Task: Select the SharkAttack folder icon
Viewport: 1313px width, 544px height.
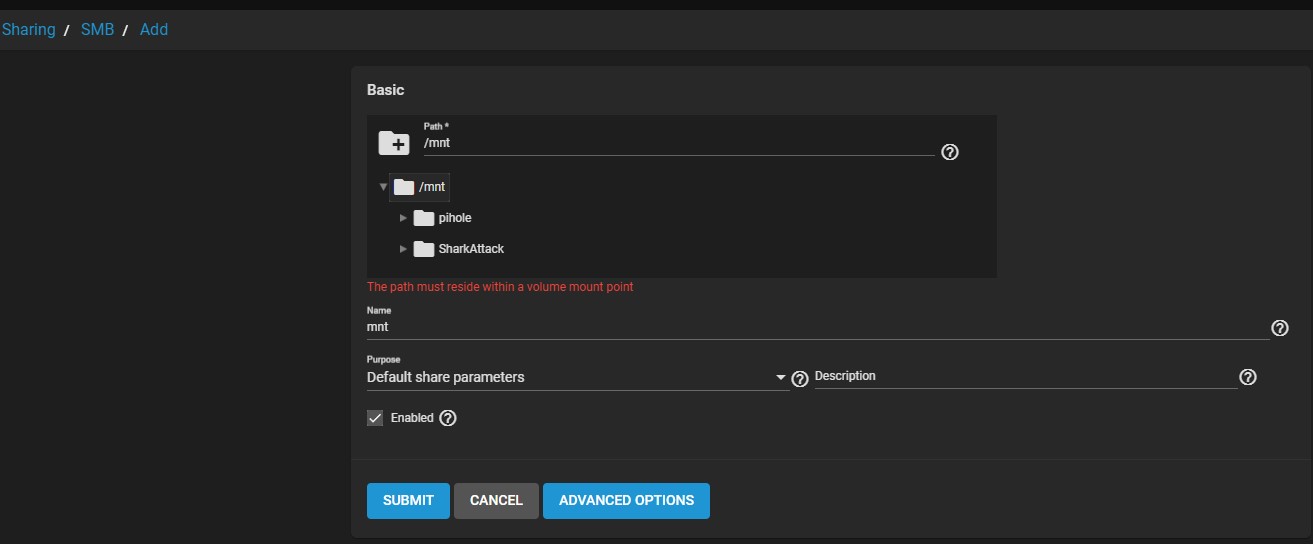Action: click(424, 249)
